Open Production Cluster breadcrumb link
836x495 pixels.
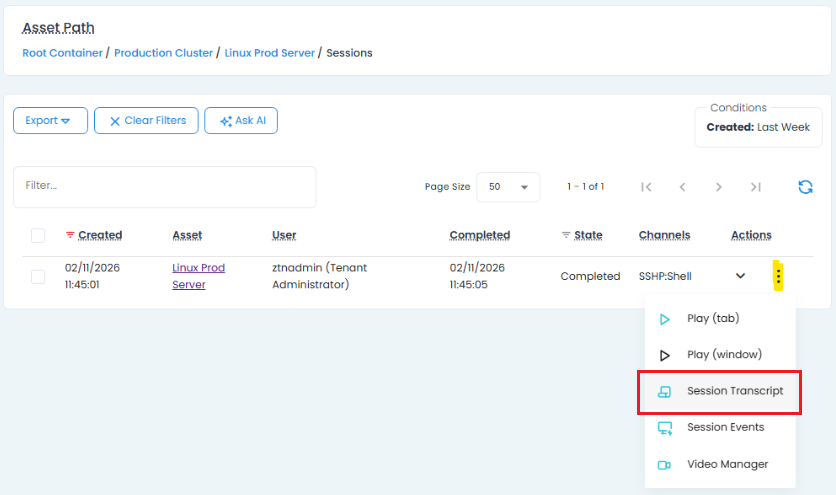tap(163, 53)
